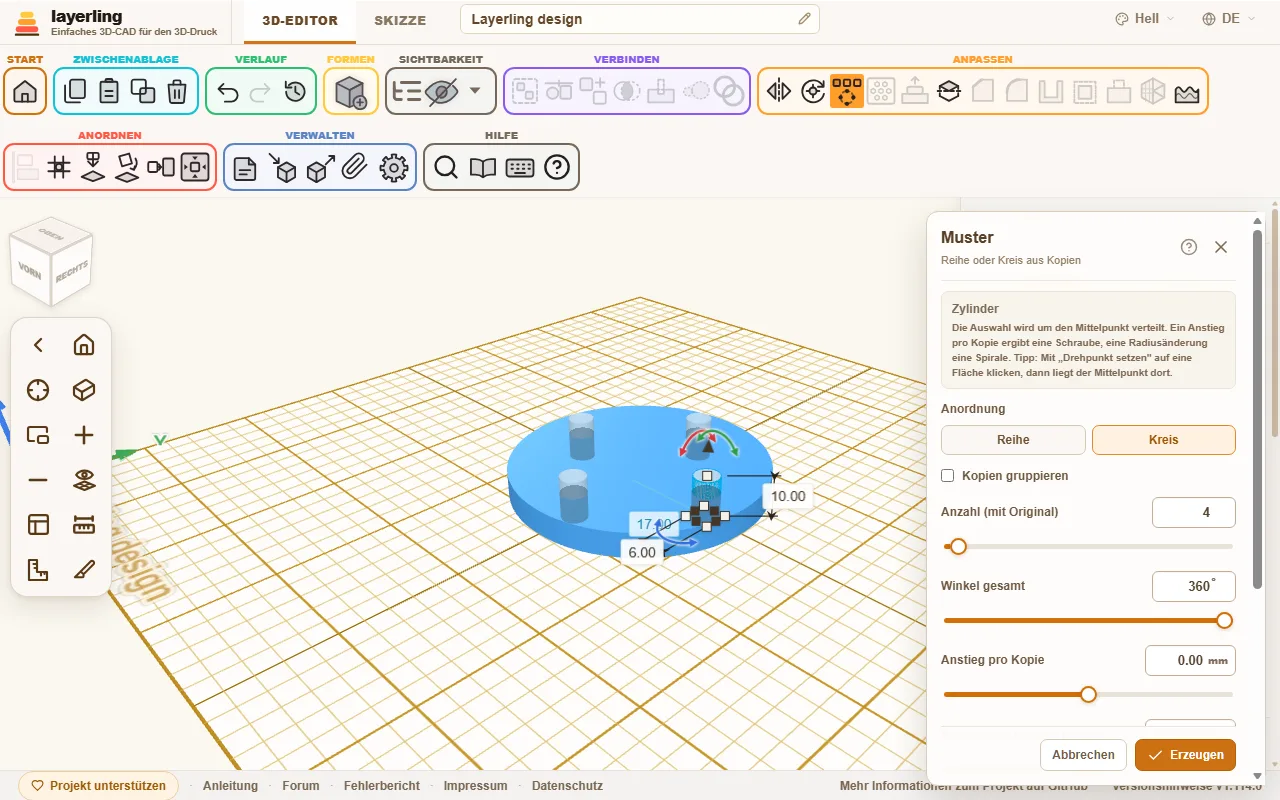Toggle the Kopien gruppieren checkbox
This screenshot has width=1280, height=800.
tap(948, 476)
